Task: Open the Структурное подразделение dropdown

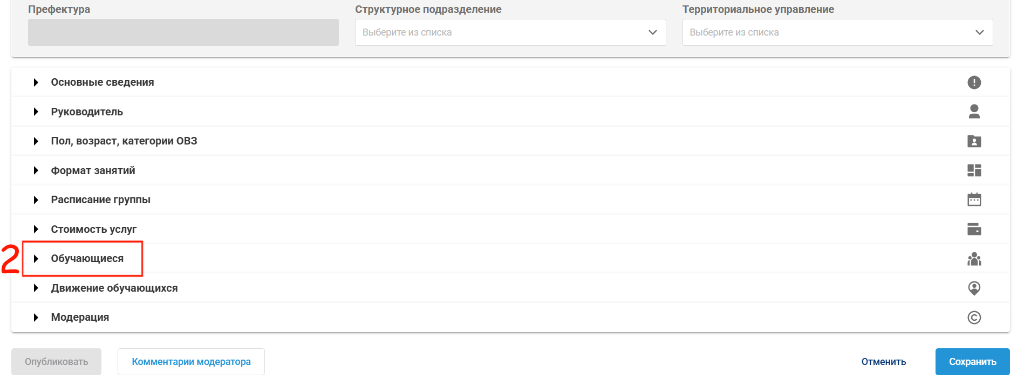Action: coord(511,32)
